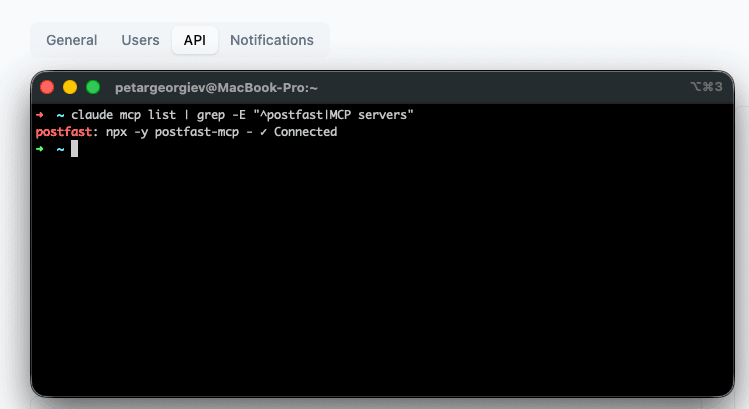Click the green prompt arrow on the last line
The height and width of the screenshot is (409, 749).
coord(40,149)
